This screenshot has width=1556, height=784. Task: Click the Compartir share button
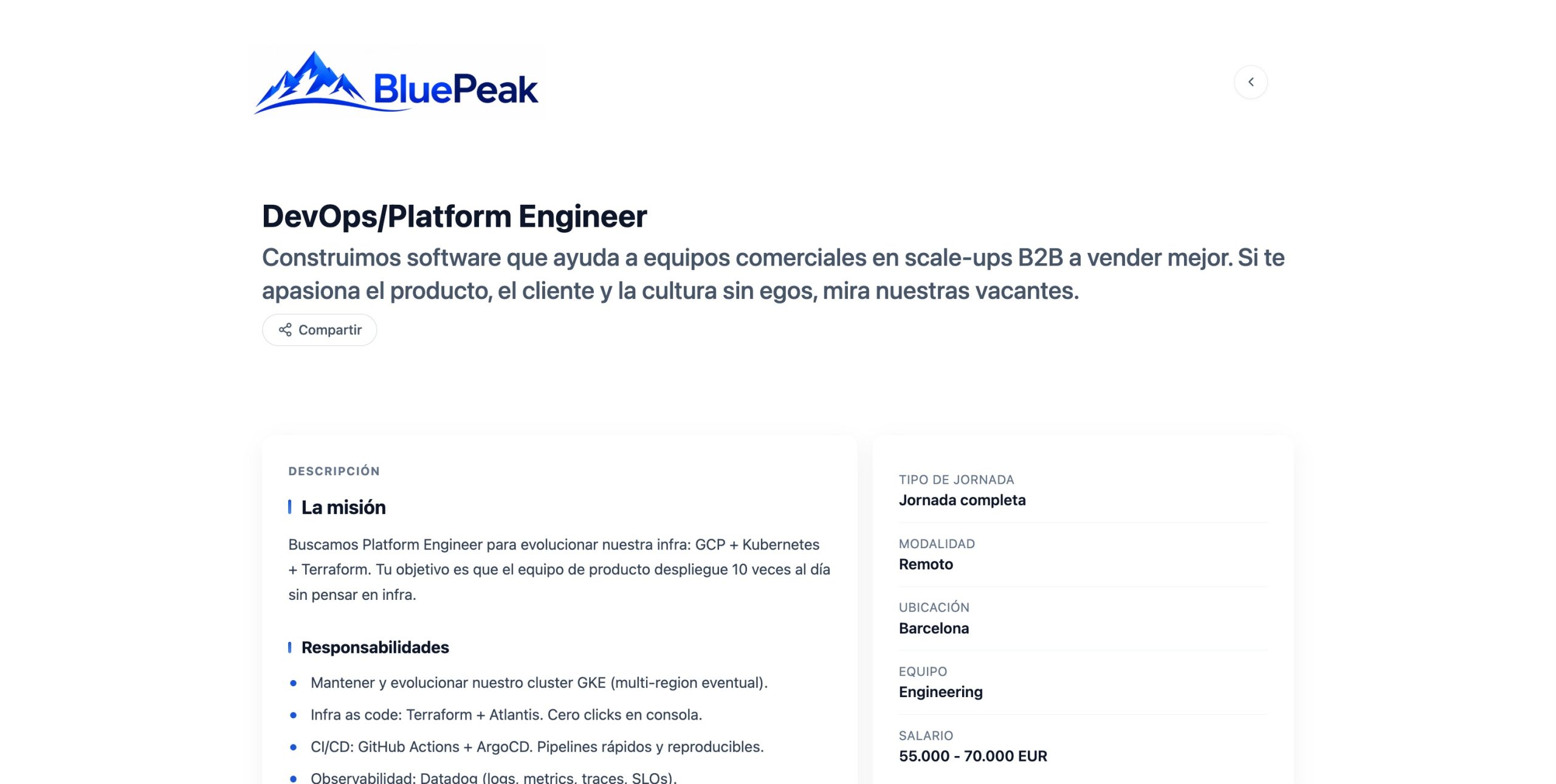pyautogui.click(x=320, y=330)
